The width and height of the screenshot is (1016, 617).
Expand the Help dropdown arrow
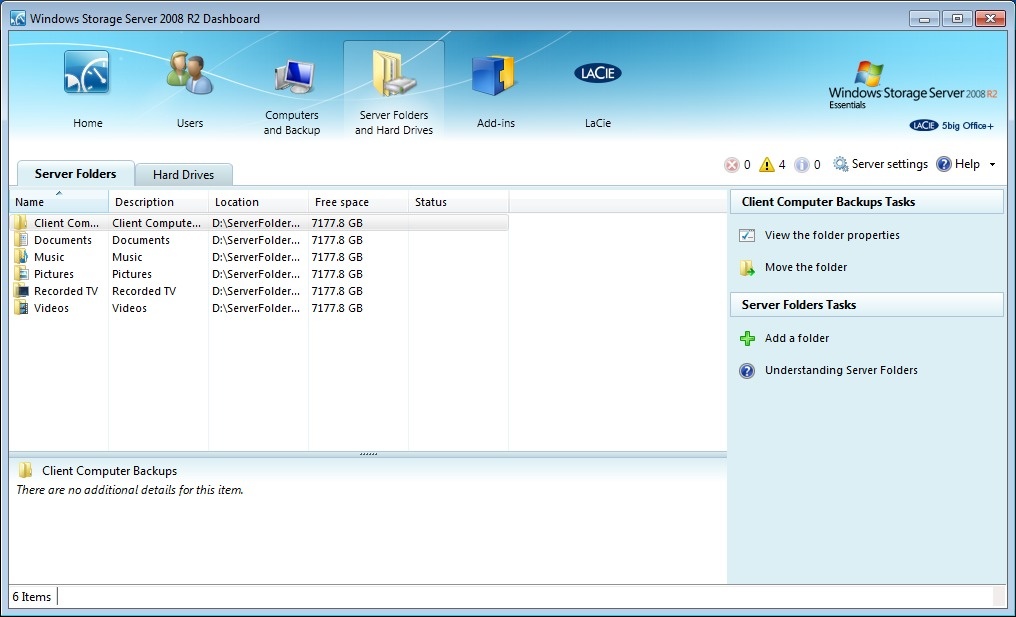coord(992,165)
